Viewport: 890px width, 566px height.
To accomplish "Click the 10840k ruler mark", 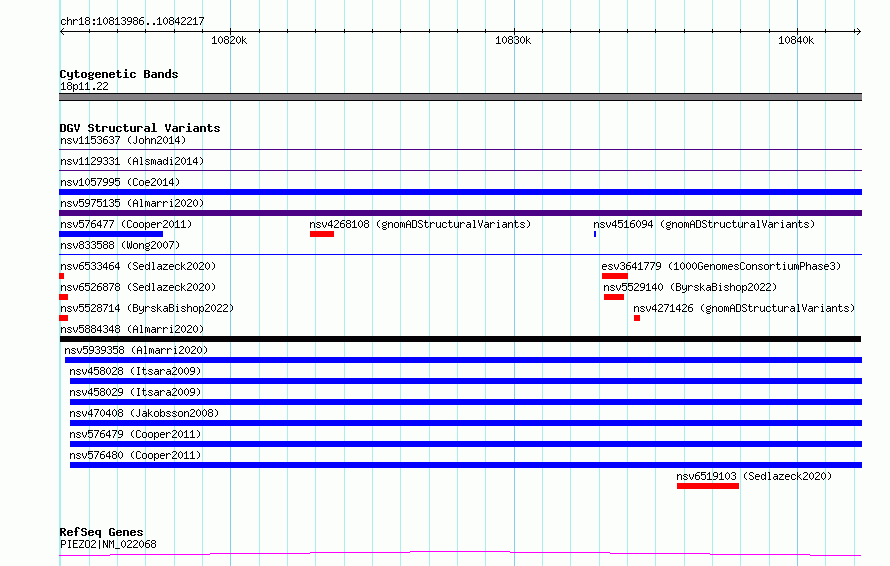I will 796,40.
